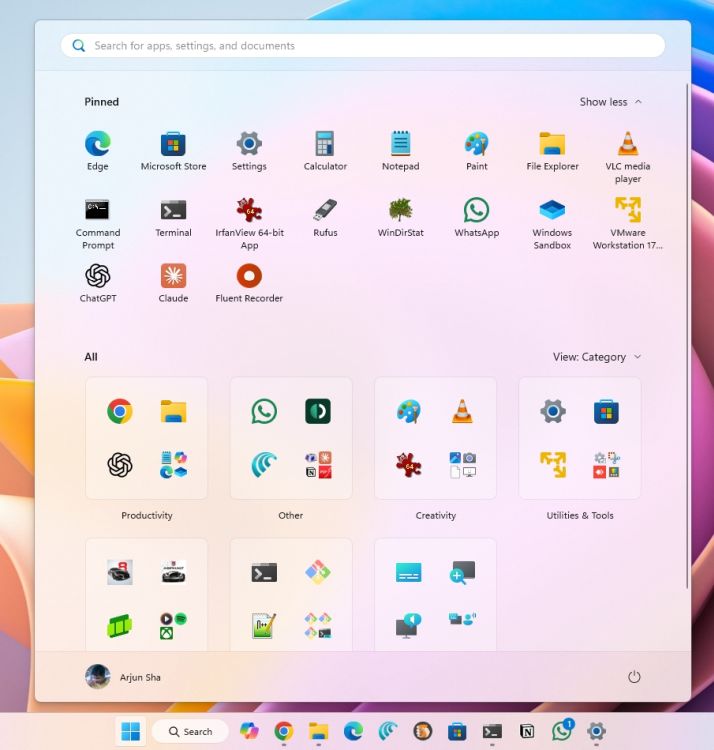The height and width of the screenshot is (750, 714).
Task: Expand more apps in developer tools folder
Action: (x=318, y=626)
